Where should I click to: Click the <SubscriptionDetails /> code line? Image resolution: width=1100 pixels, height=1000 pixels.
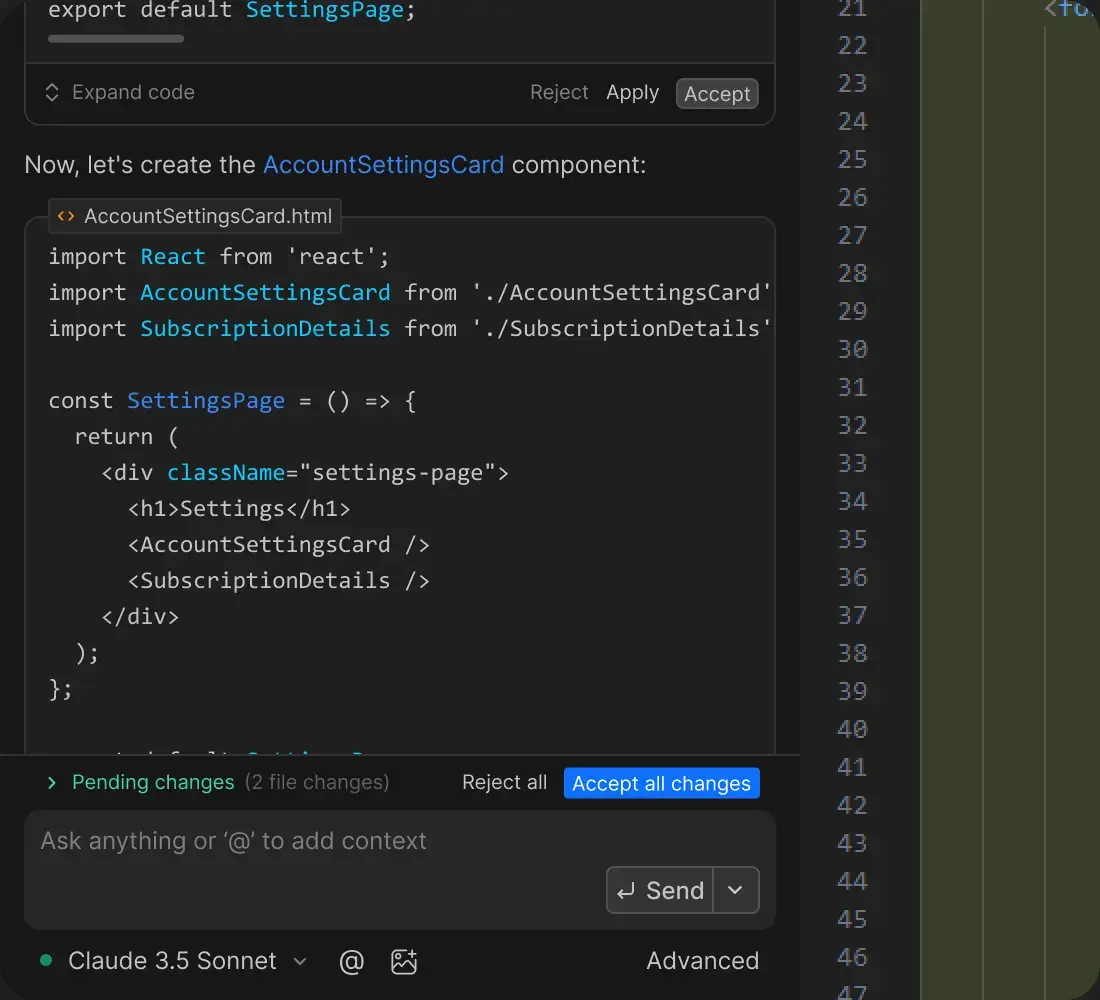tap(279, 581)
